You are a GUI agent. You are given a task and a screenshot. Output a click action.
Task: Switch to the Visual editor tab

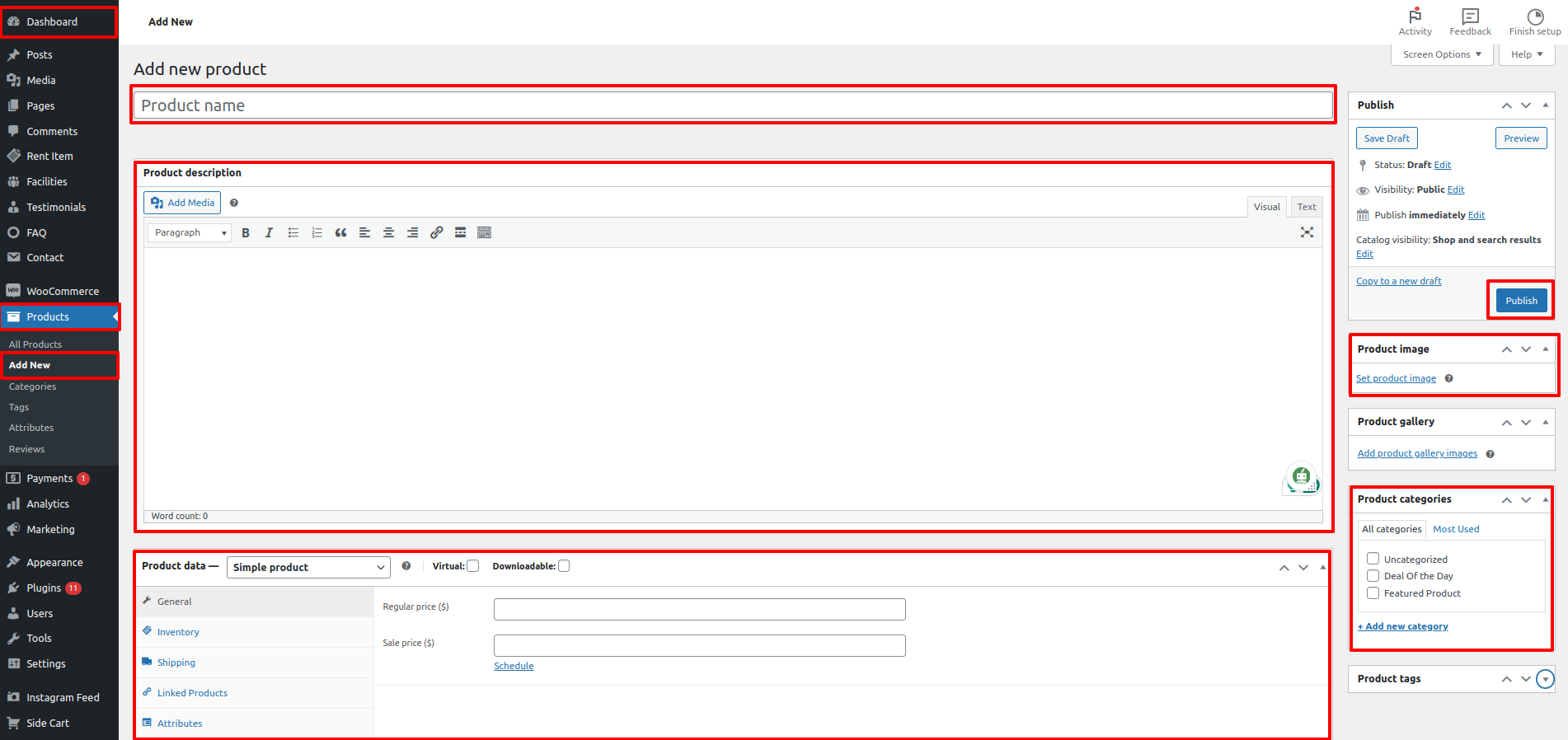(x=1267, y=207)
